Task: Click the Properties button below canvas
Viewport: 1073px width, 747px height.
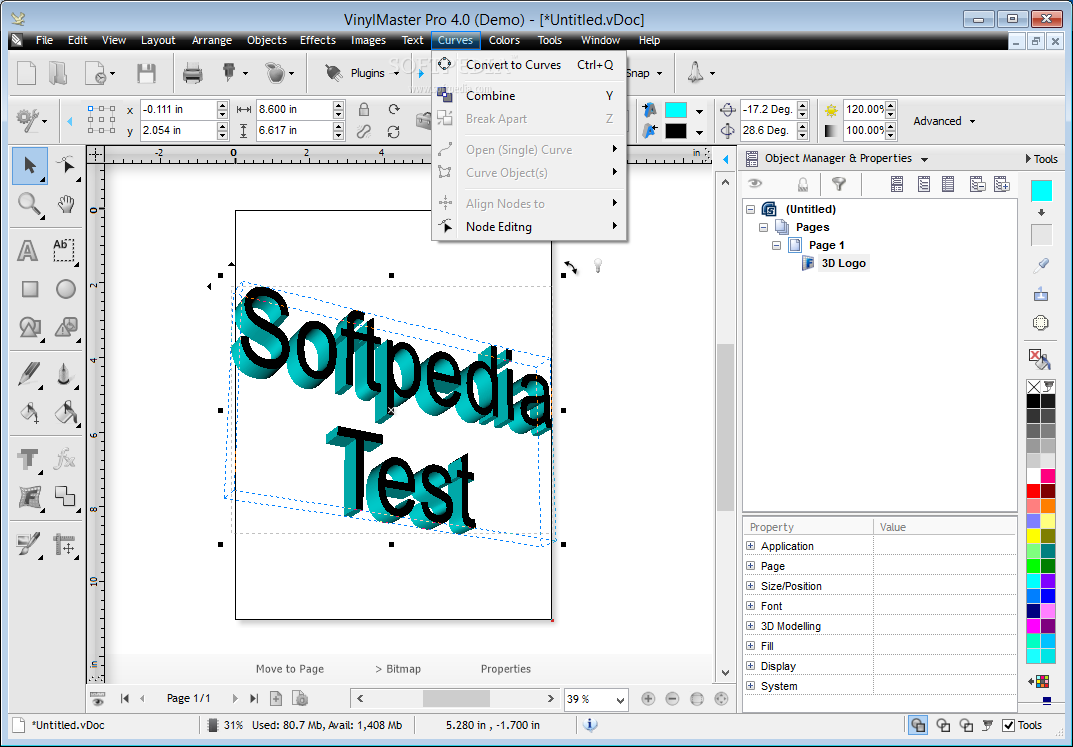Action: coord(506,669)
